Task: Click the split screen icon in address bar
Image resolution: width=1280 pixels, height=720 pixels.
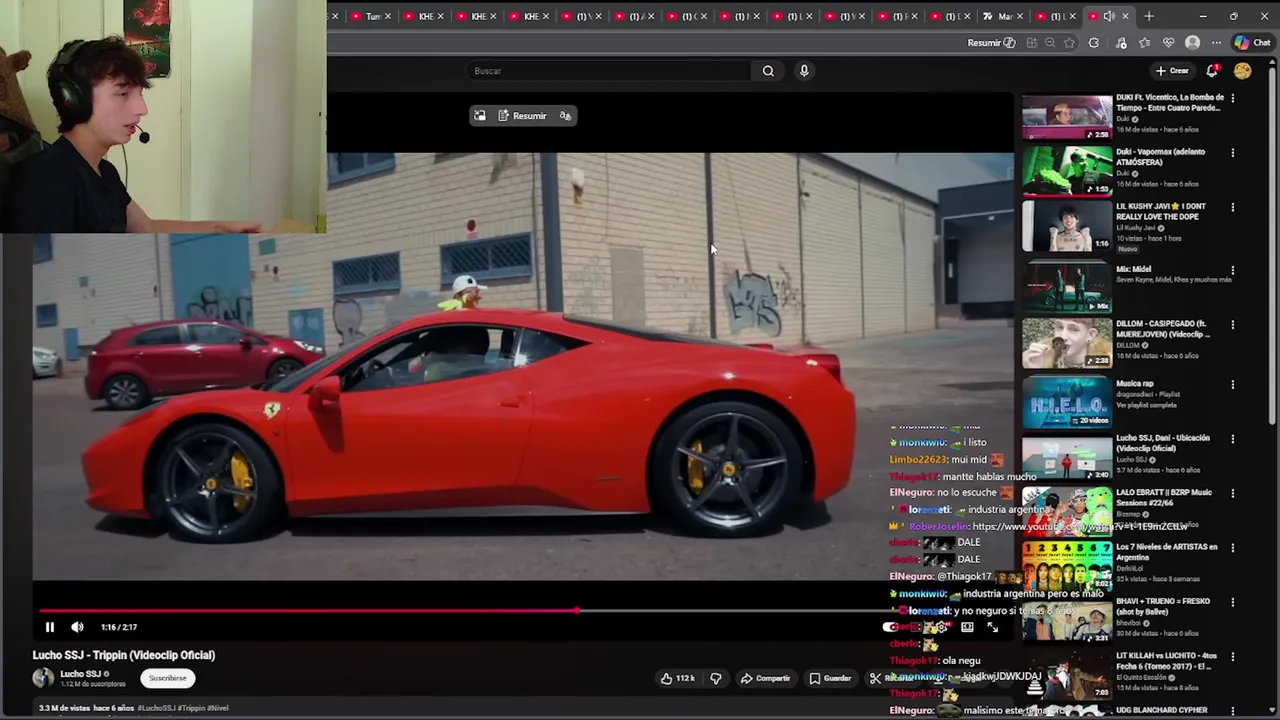Action: point(1031,43)
